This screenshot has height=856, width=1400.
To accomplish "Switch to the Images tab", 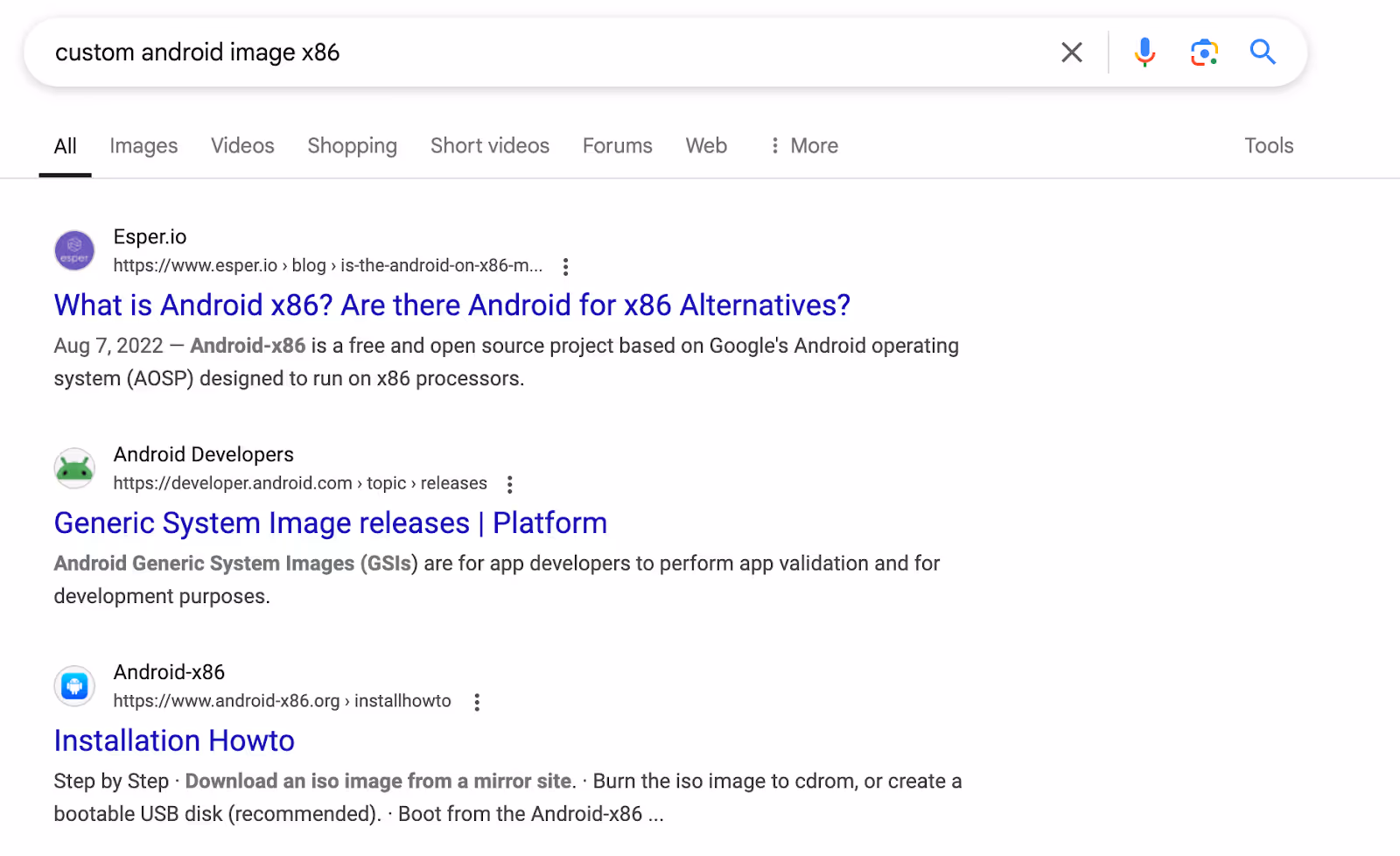I will point(143,146).
